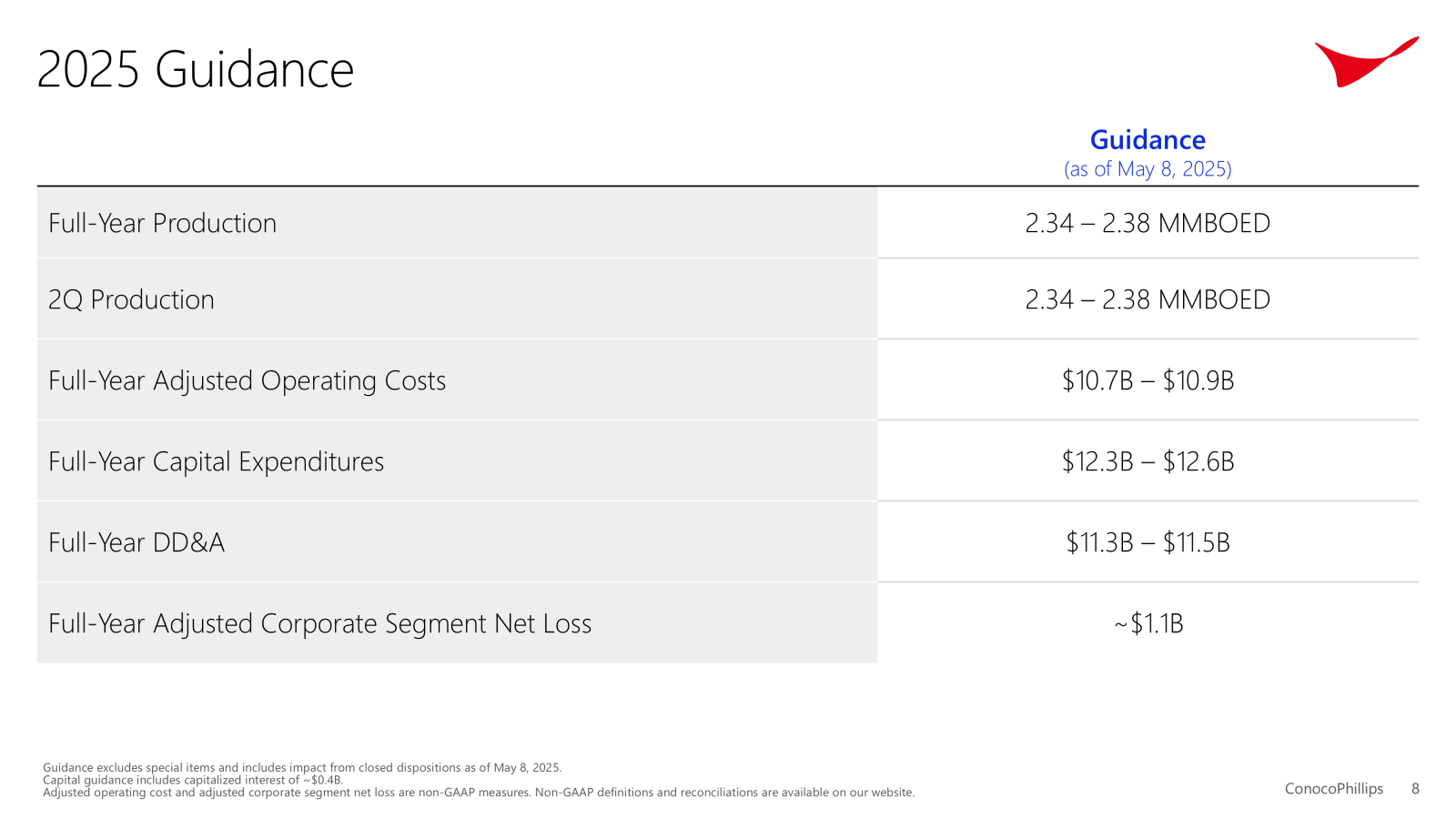This screenshot has height=819, width=1456.
Task: Select the capitalized interest footnote line
Action: [x=193, y=780]
